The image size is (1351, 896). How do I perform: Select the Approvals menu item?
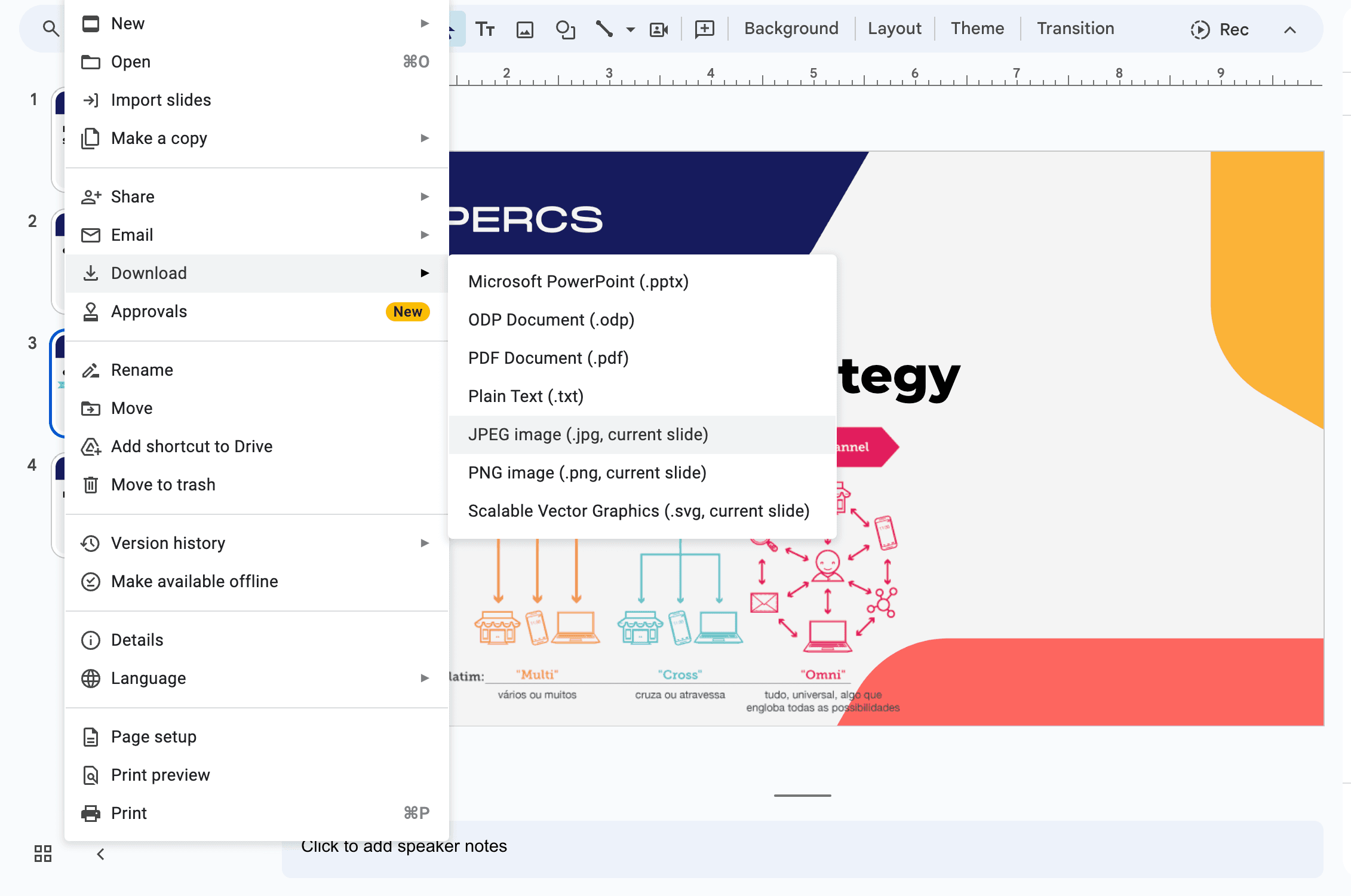257,311
